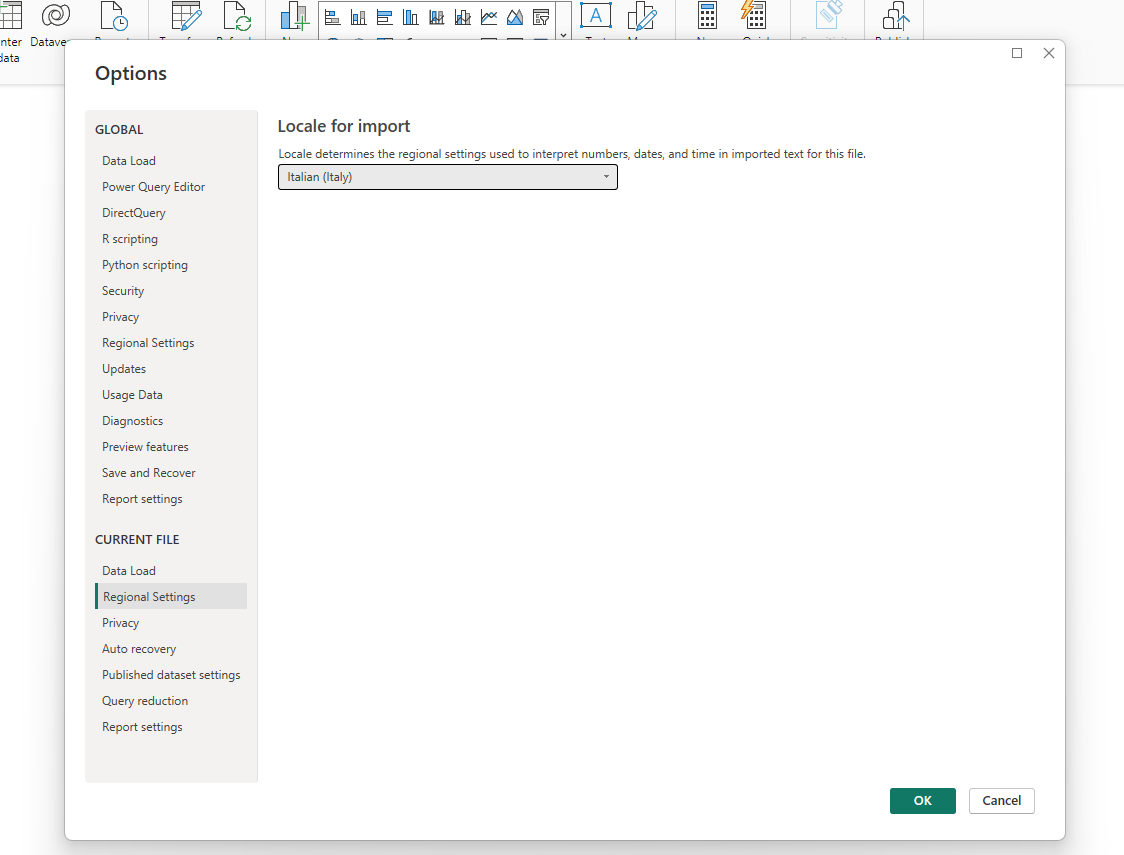Screen dimensions: 1124x855
Task: Click Cancel to discard changes
Action: point(1001,801)
